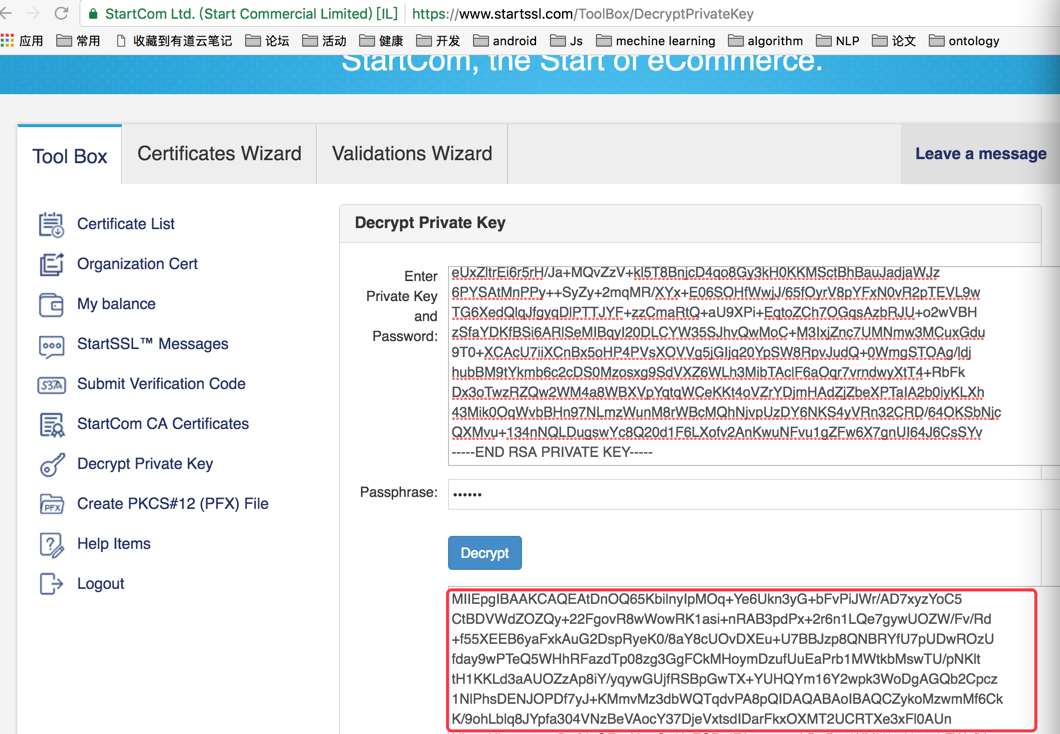The width and height of the screenshot is (1060, 734).
Task: Click the StartCom Ltd. certificate label
Action: coord(251,14)
